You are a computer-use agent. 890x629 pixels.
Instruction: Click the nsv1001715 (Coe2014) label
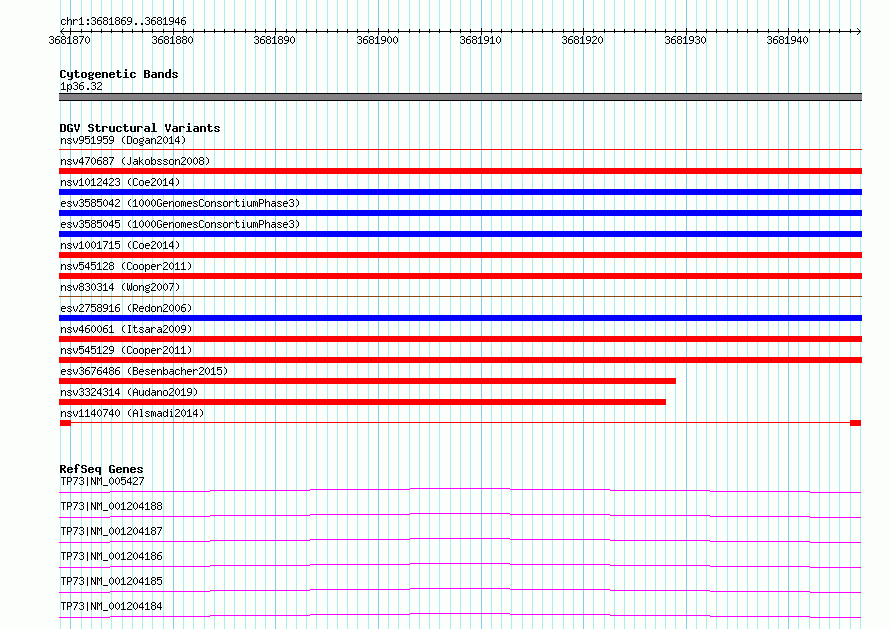[x=120, y=245]
